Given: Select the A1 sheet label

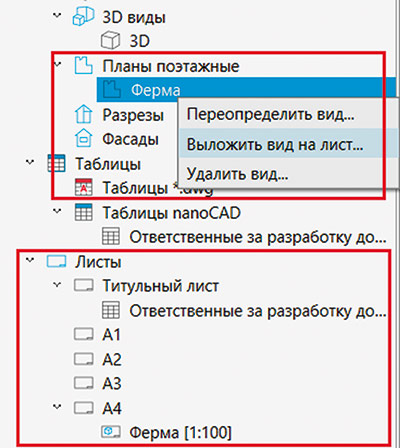Looking at the screenshot, I should tap(111, 335).
